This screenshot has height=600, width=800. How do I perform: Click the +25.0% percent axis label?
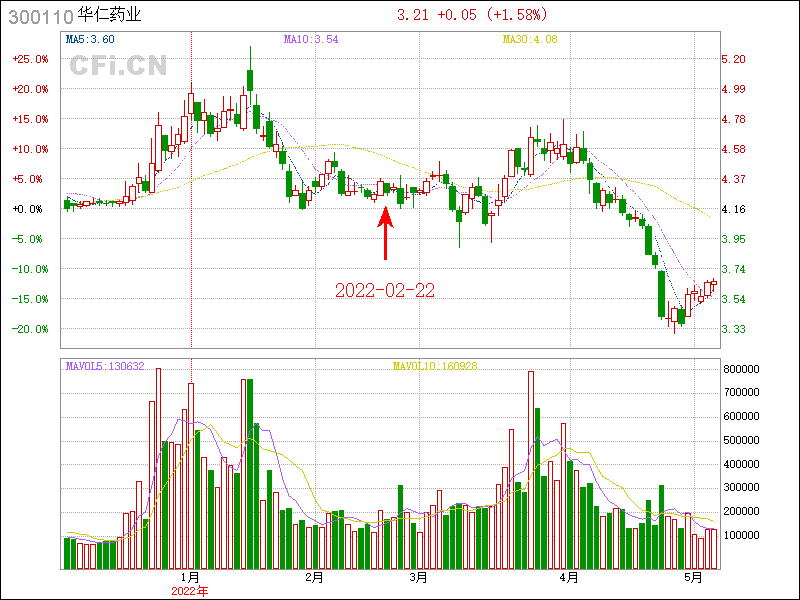(30, 59)
